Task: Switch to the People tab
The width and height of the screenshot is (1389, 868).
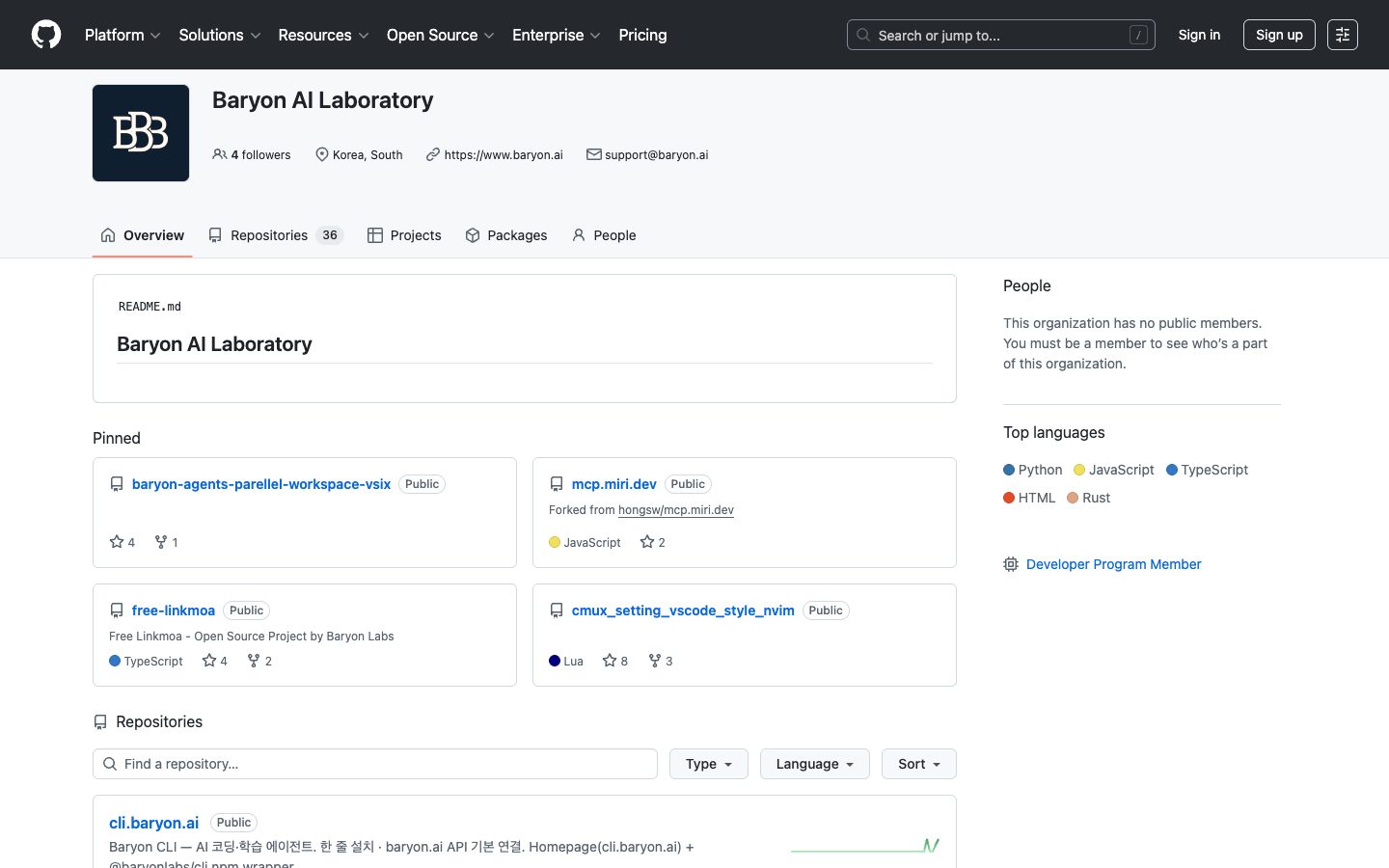Action: click(604, 235)
